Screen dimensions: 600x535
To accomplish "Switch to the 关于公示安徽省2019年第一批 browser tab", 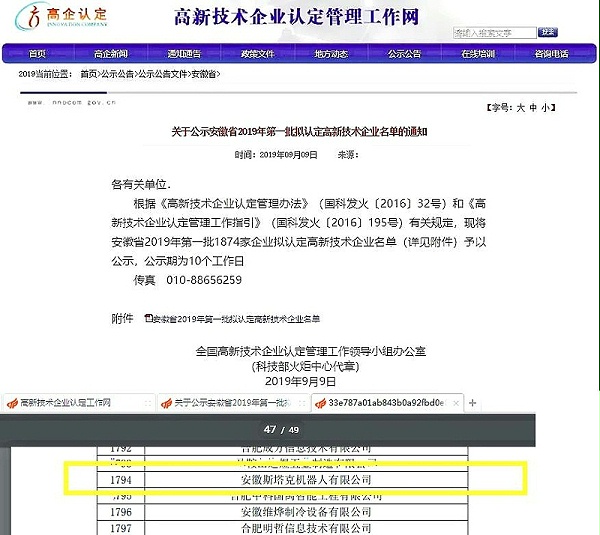I will [x=233, y=403].
